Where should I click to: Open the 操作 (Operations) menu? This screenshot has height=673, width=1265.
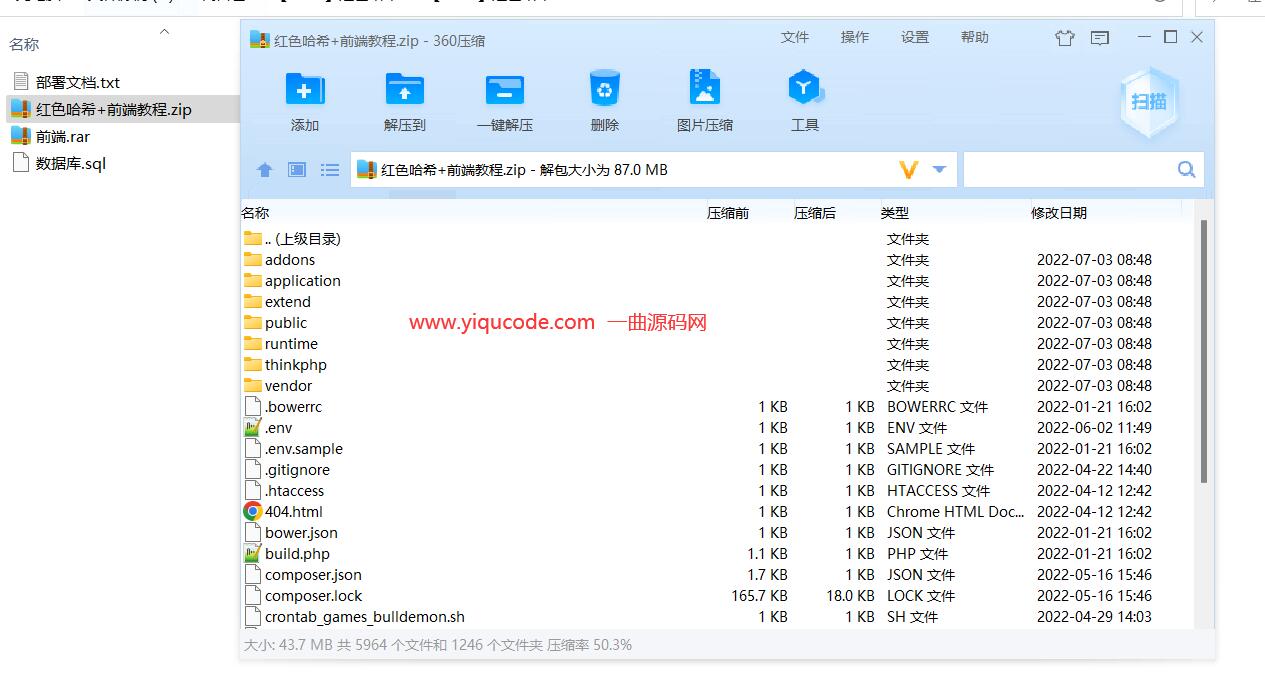click(x=855, y=37)
